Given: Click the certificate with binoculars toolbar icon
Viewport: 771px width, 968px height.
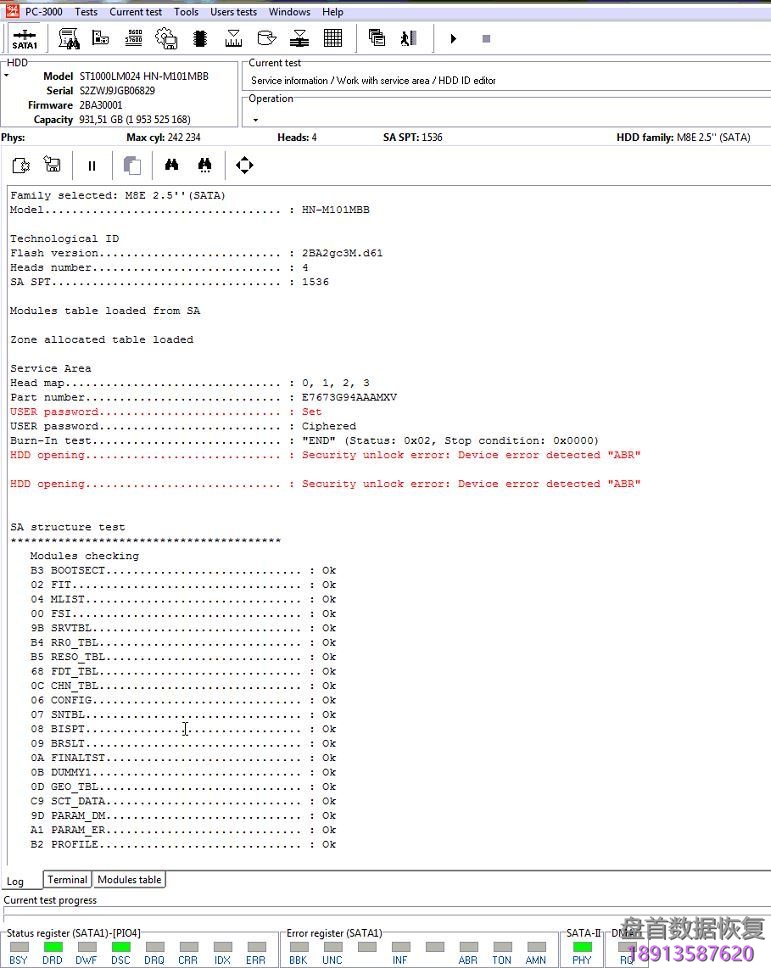Looking at the screenshot, I should [x=69, y=39].
